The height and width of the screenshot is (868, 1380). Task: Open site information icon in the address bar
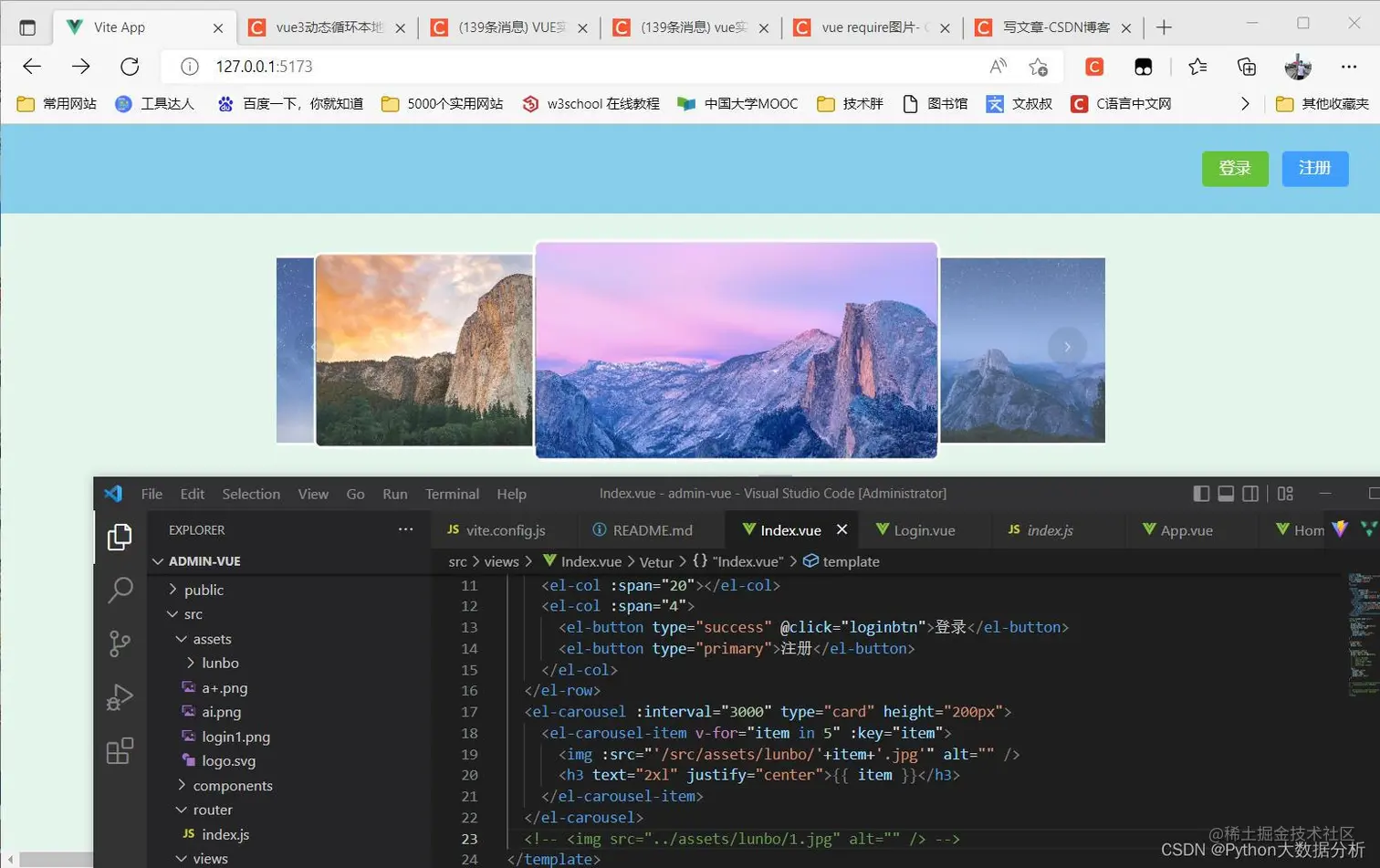pos(189,67)
